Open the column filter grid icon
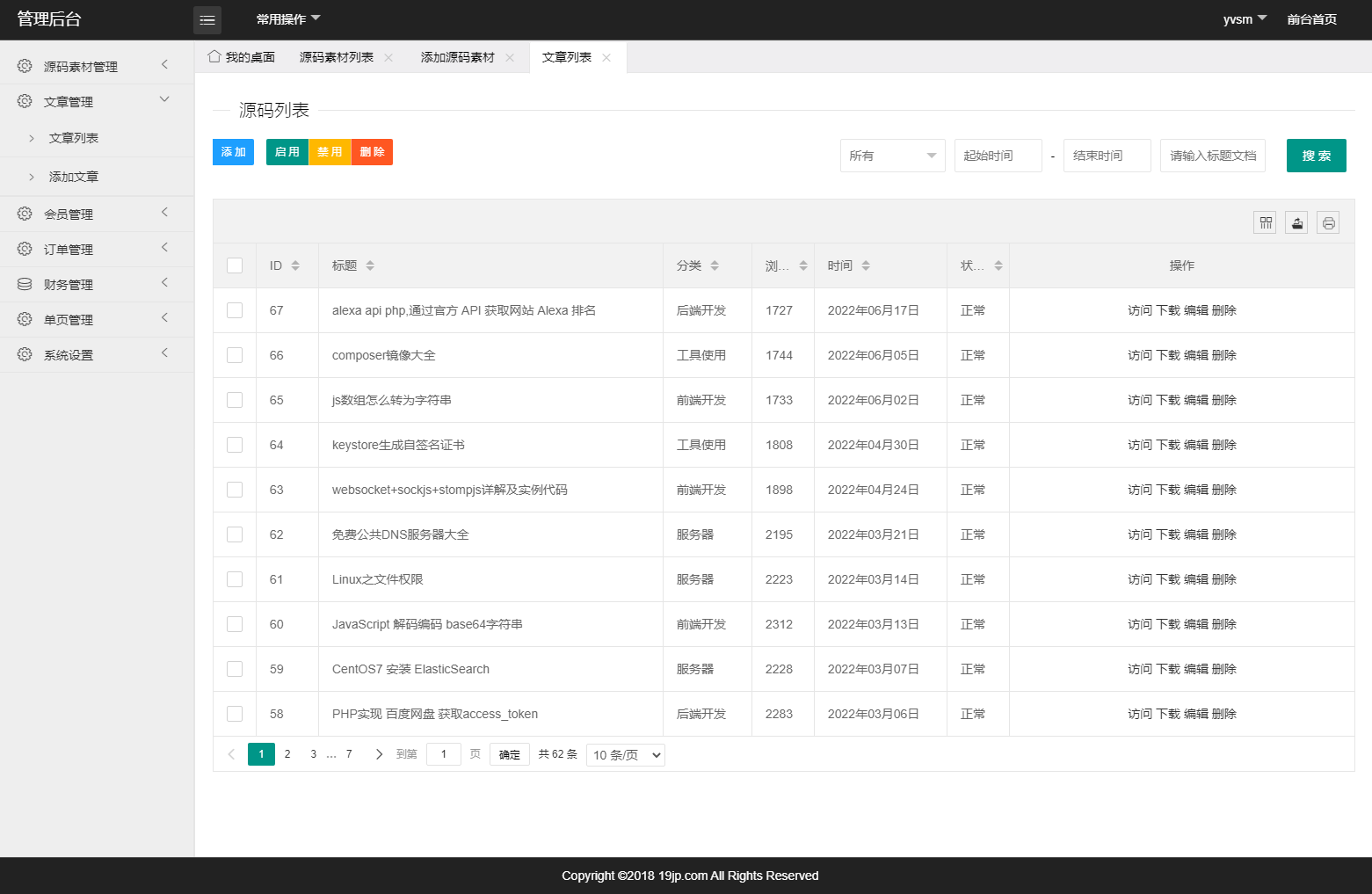This screenshot has height=894, width=1372. (x=1266, y=222)
